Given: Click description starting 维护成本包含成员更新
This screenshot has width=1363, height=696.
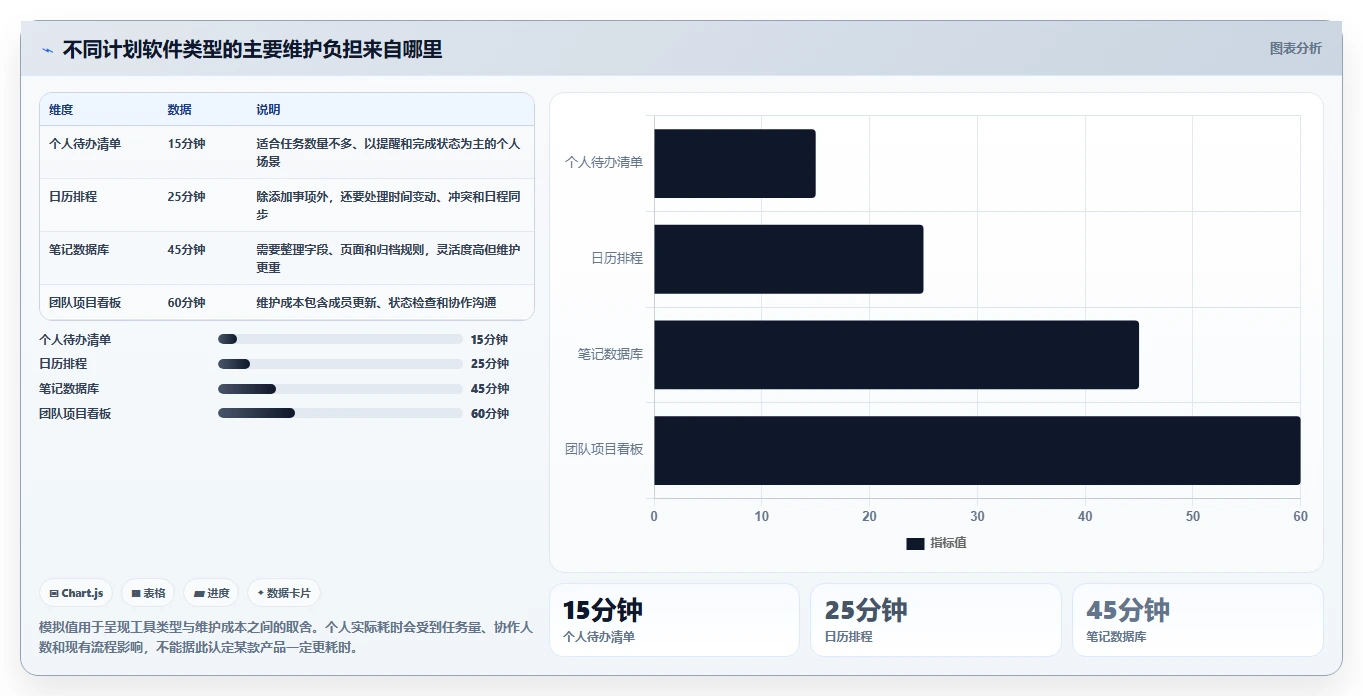Looking at the screenshot, I should click(x=376, y=303).
